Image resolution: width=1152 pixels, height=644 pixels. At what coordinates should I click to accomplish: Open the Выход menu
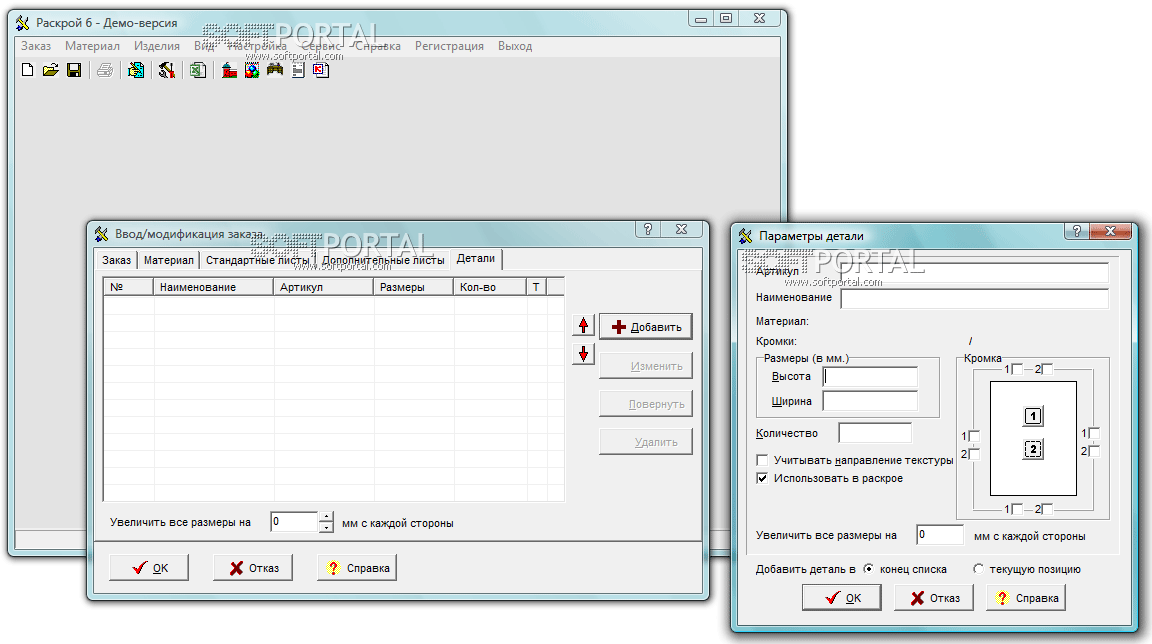[x=515, y=46]
